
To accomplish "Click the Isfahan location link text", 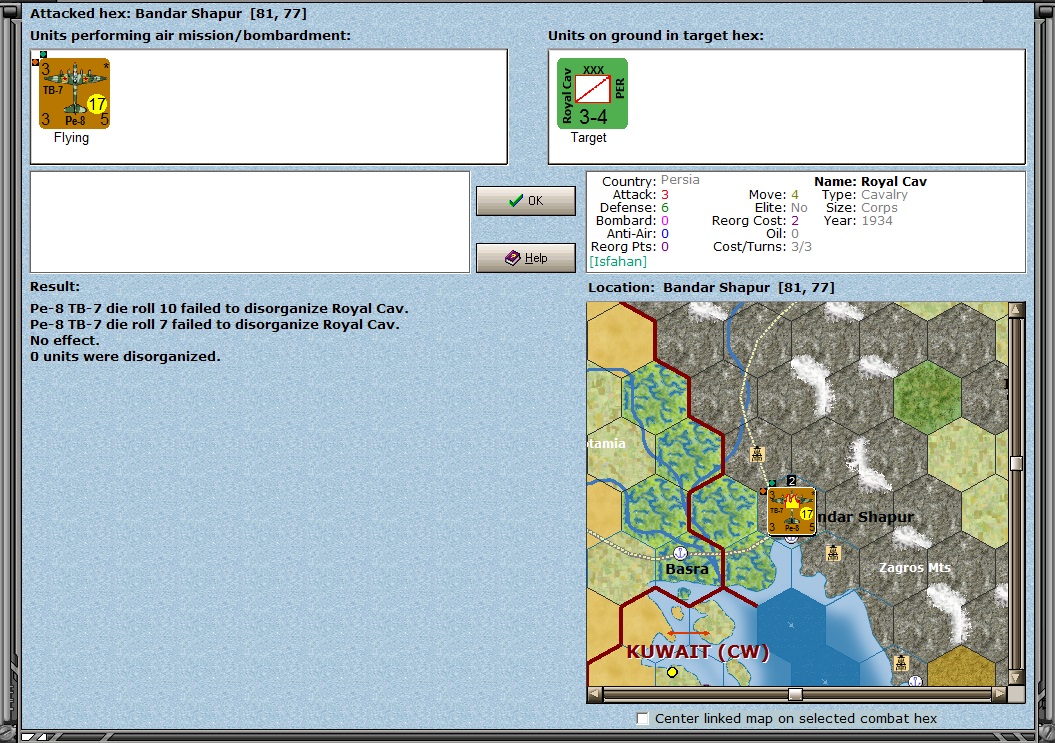I will 618,261.
